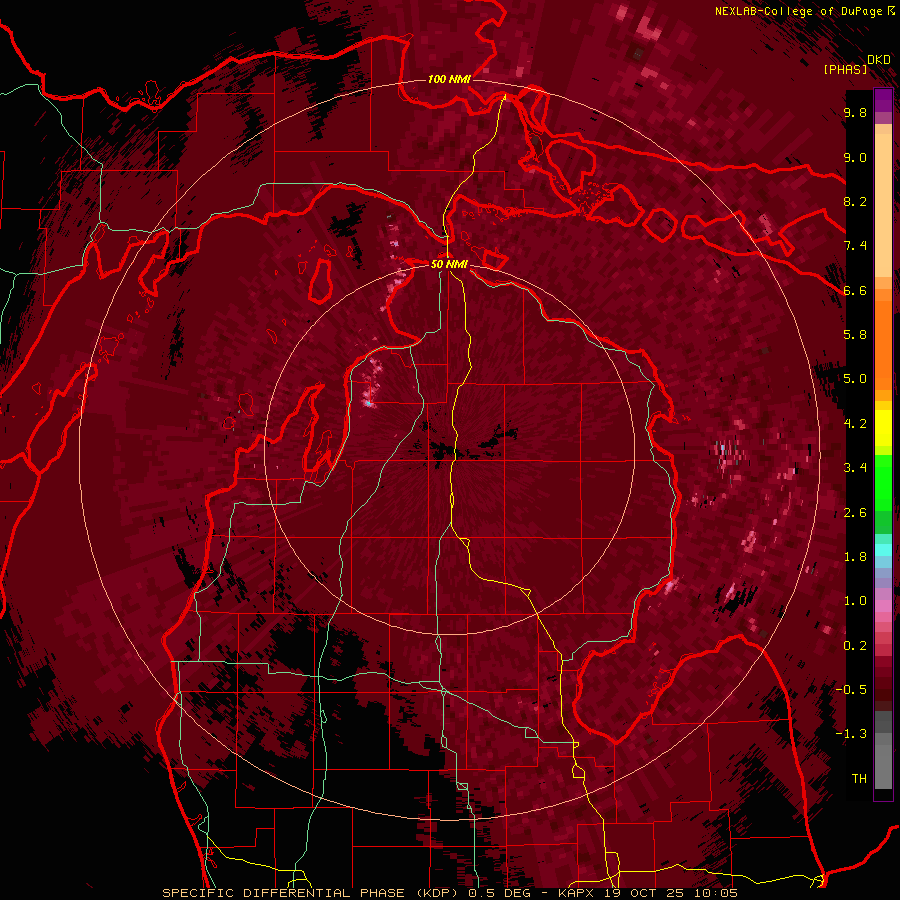Click the NEXLAB-College of DuPage label
Viewport: 900px width, 900px height.
pyautogui.click(x=798, y=11)
